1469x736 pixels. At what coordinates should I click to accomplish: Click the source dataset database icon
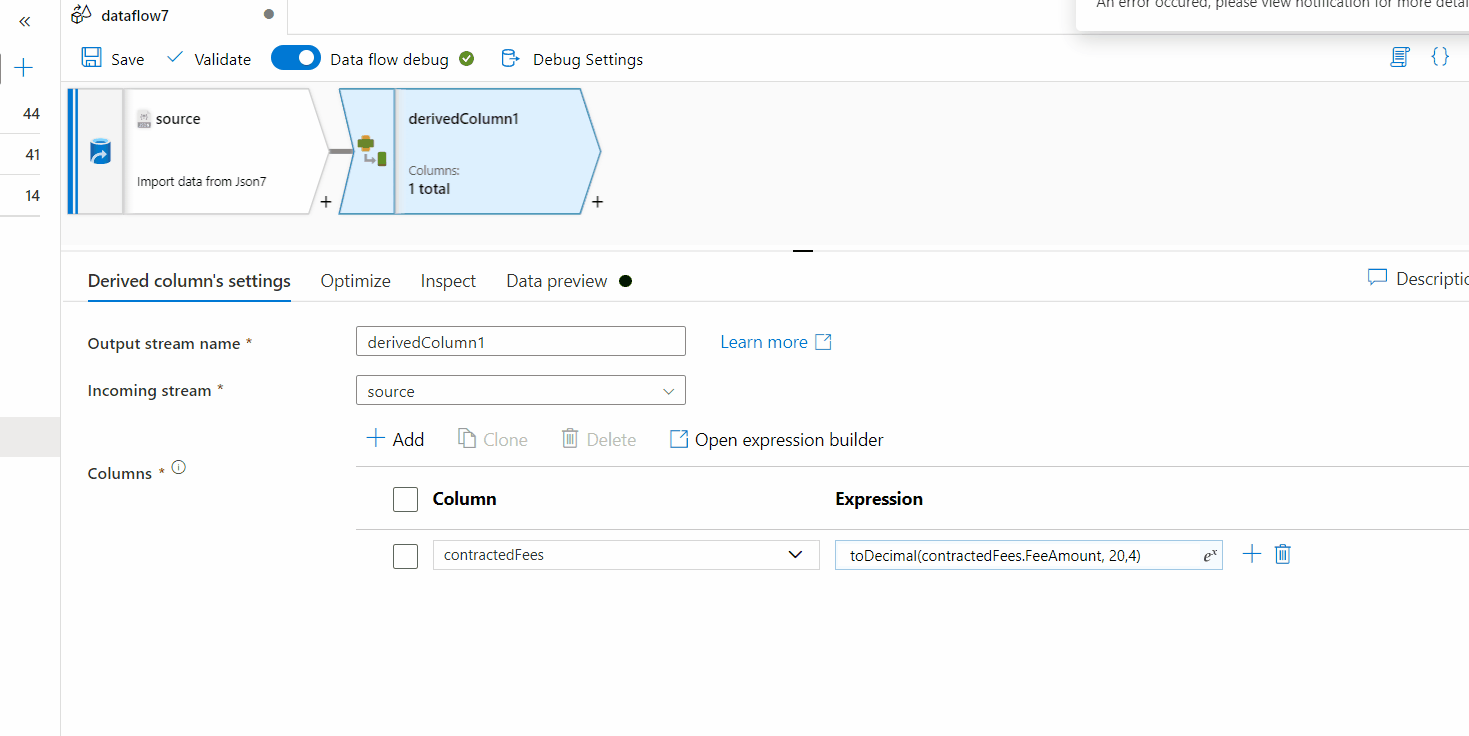click(100, 152)
